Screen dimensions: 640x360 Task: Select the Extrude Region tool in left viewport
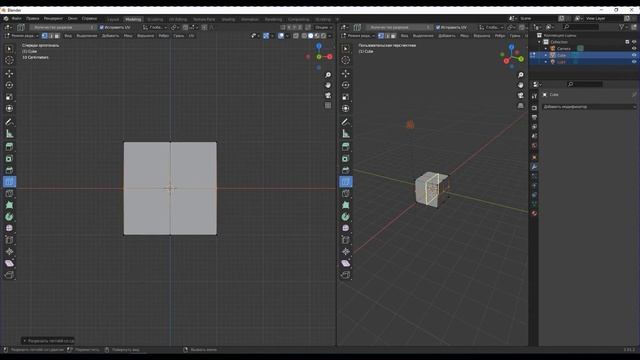tap(9, 147)
